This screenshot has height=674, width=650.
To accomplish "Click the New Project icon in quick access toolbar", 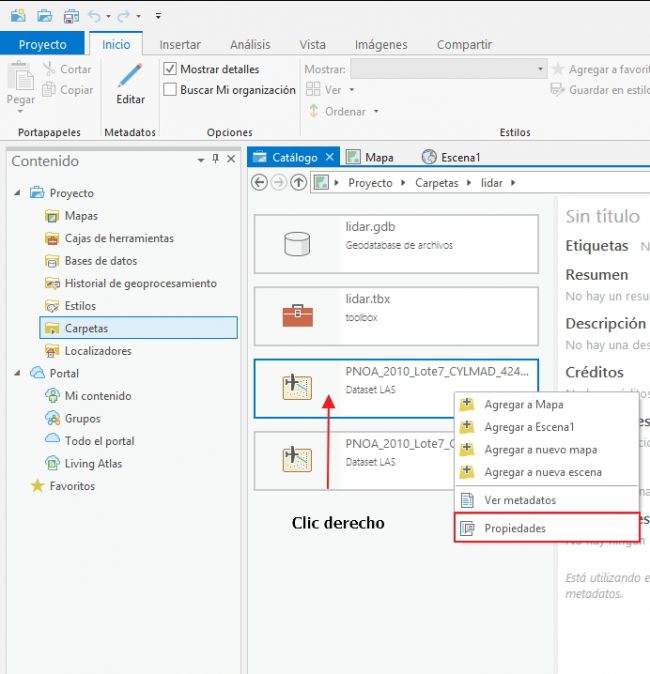I will tap(18, 16).
